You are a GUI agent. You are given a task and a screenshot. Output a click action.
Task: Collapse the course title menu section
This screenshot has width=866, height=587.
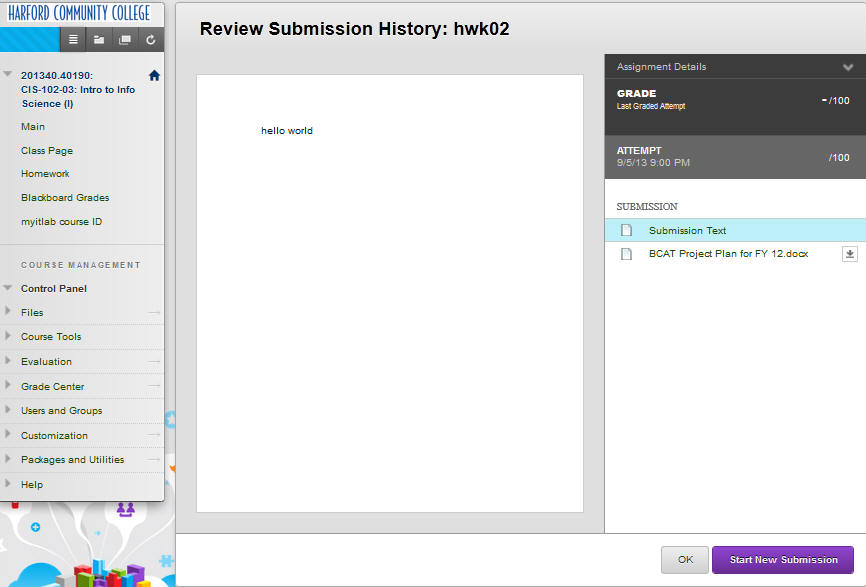coord(8,74)
